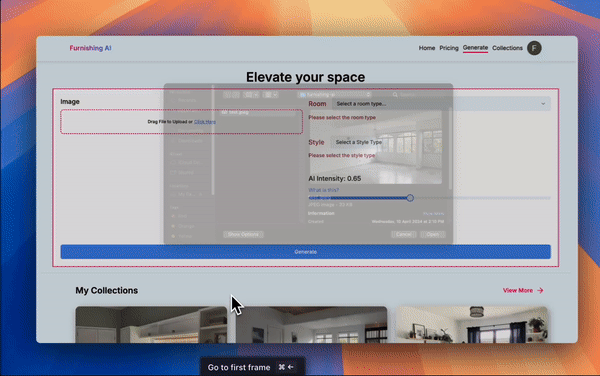Open the Room type dropdown
Viewport: 600px width, 376px height.
click(x=441, y=104)
